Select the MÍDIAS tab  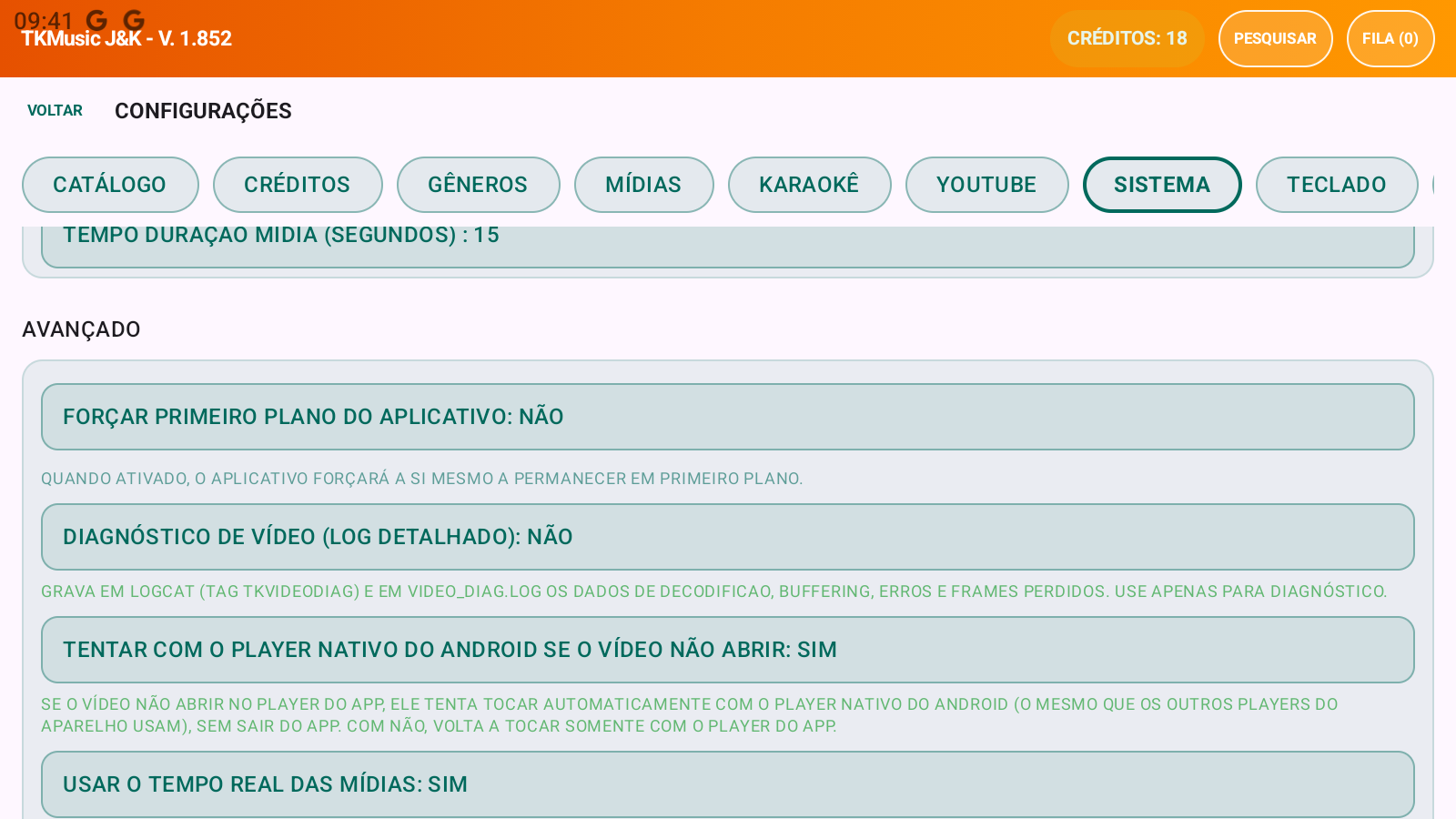coord(643,185)
